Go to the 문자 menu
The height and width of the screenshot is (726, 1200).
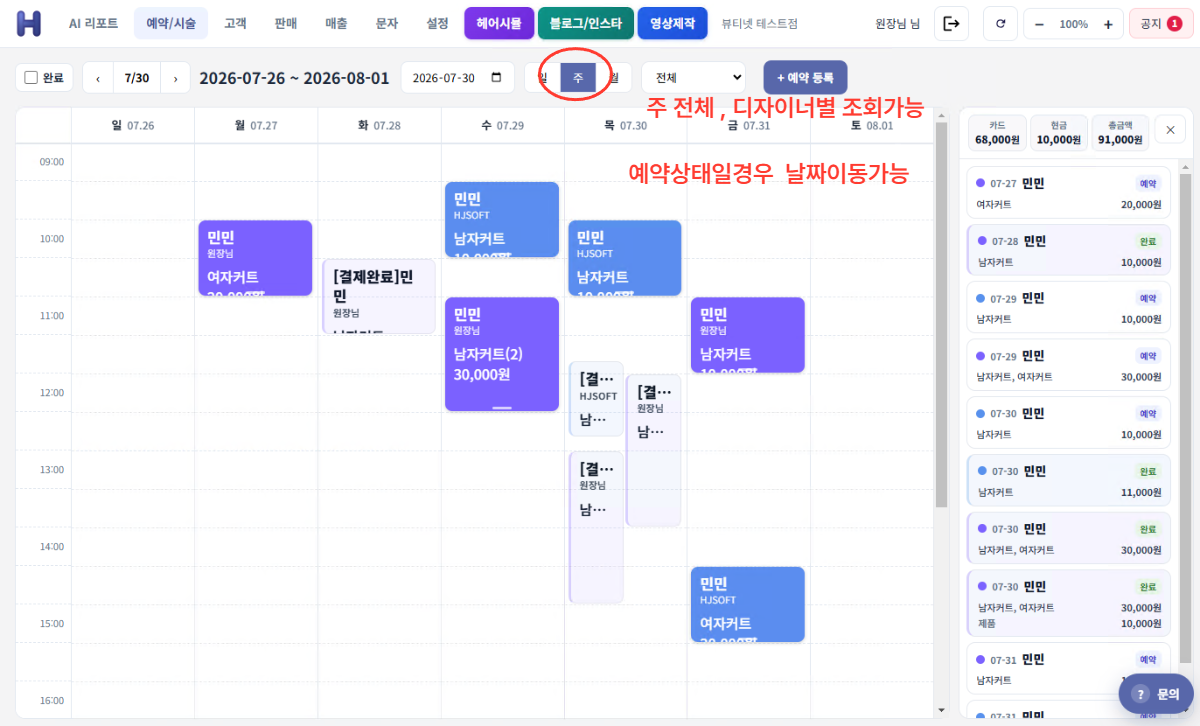pyautogui.click(x=387, y=22)
